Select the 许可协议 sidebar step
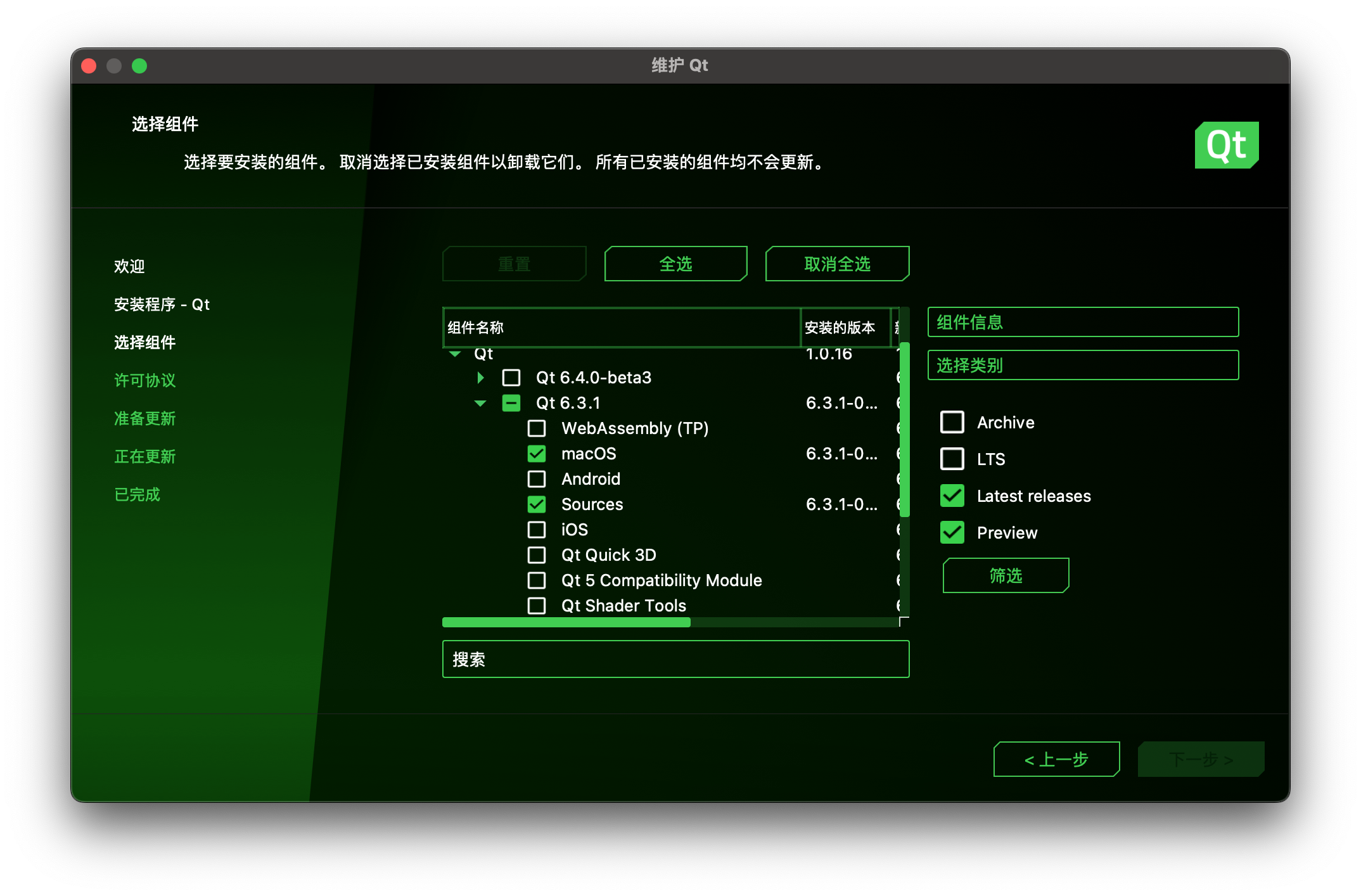The image size is (1361, 896). point(144,380)
